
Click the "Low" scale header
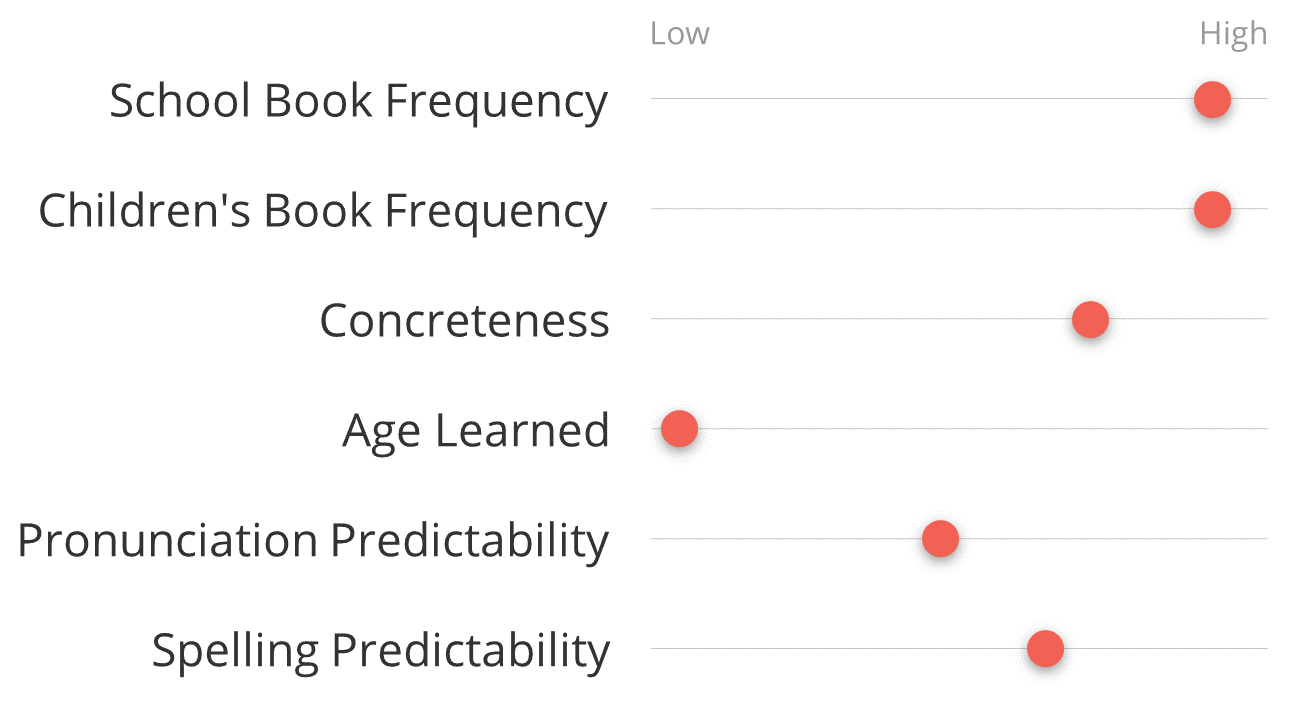[x=679, y=34]
